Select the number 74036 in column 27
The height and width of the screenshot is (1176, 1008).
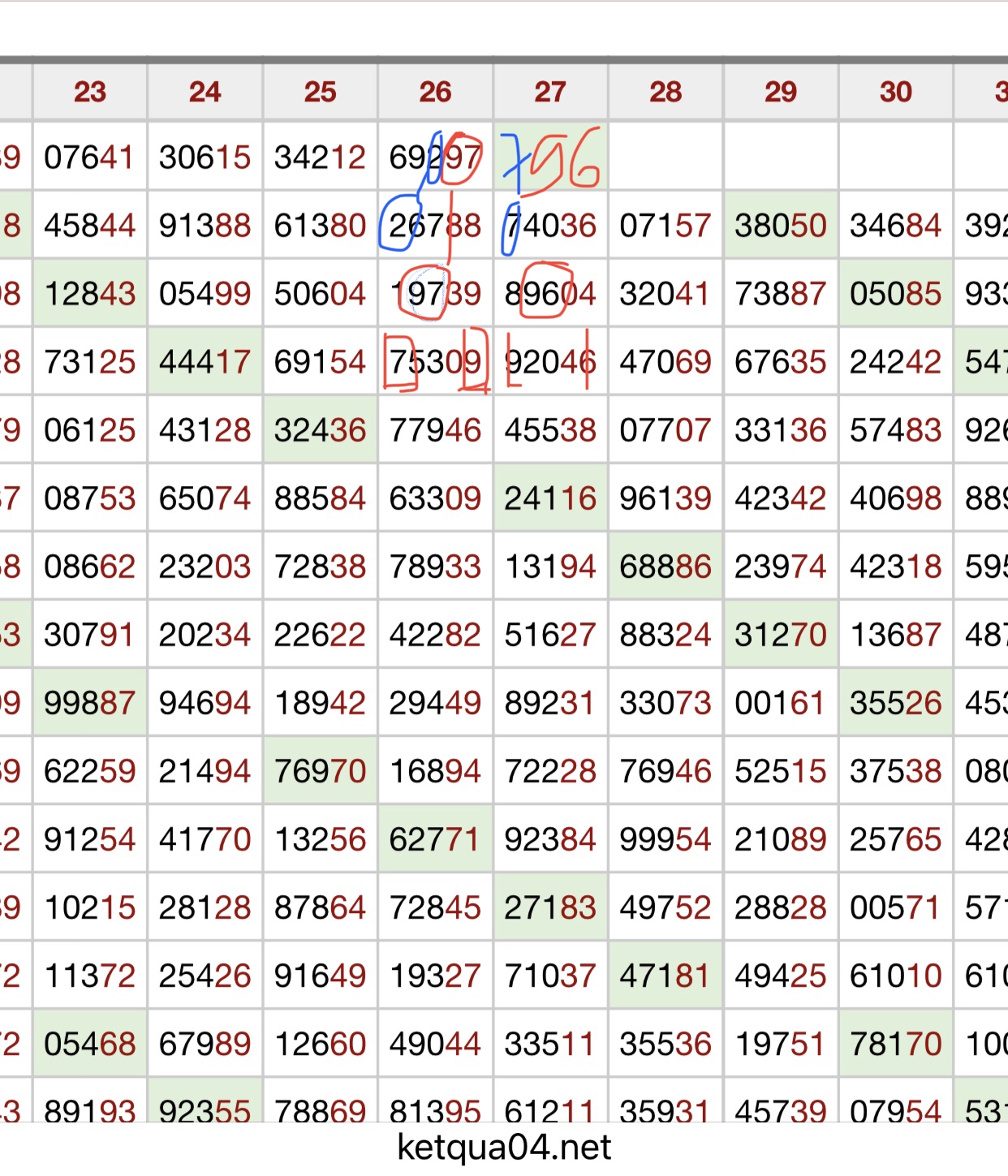coord(550,226)
